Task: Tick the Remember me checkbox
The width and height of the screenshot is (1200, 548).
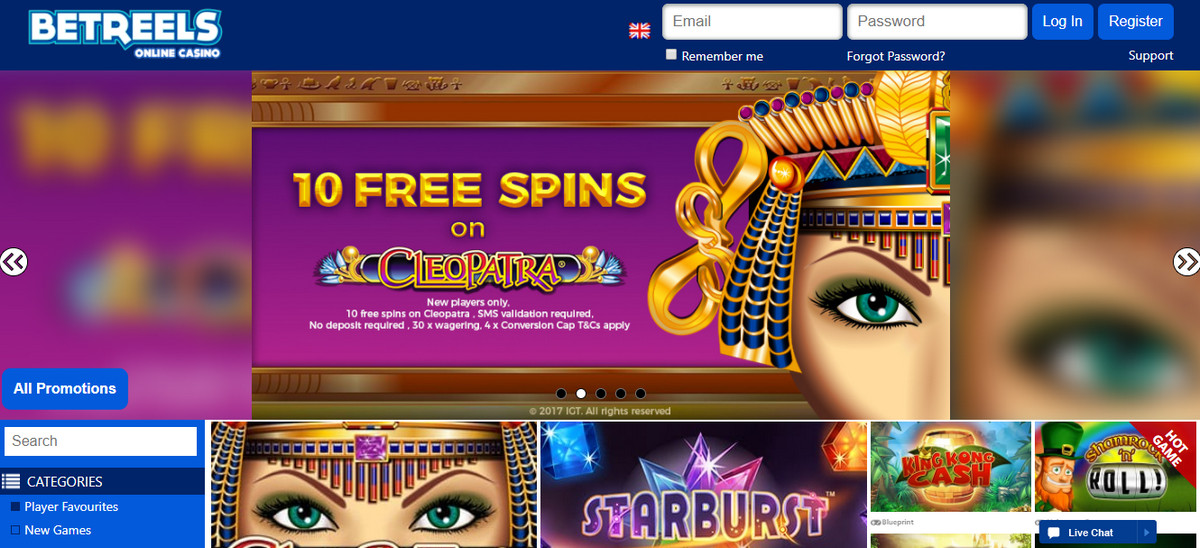Action: [x=671, y=55]
